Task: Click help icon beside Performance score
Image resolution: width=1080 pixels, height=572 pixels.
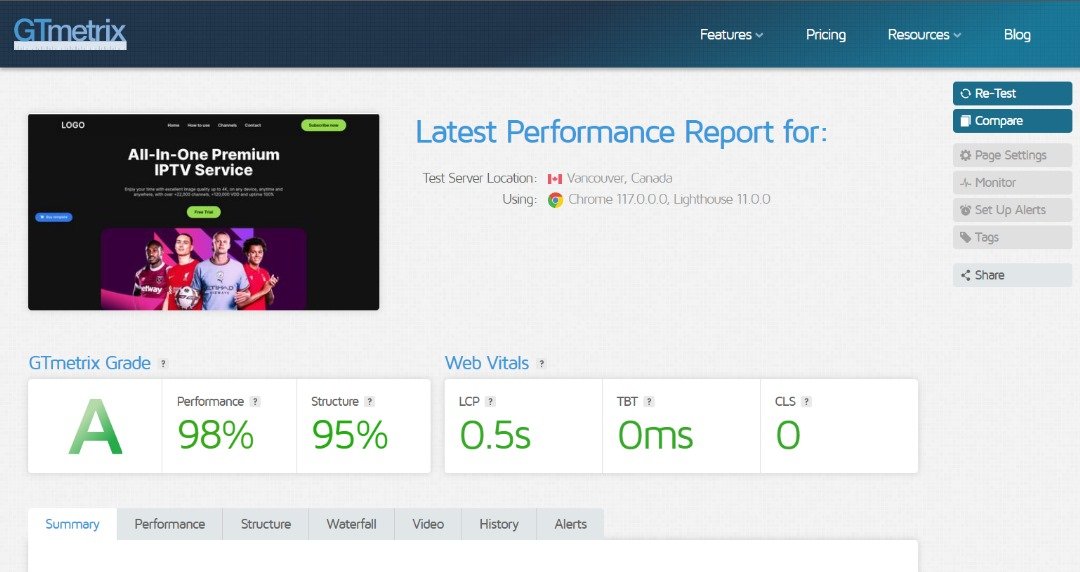Action: pyautogui.click(x=255, y=402)
